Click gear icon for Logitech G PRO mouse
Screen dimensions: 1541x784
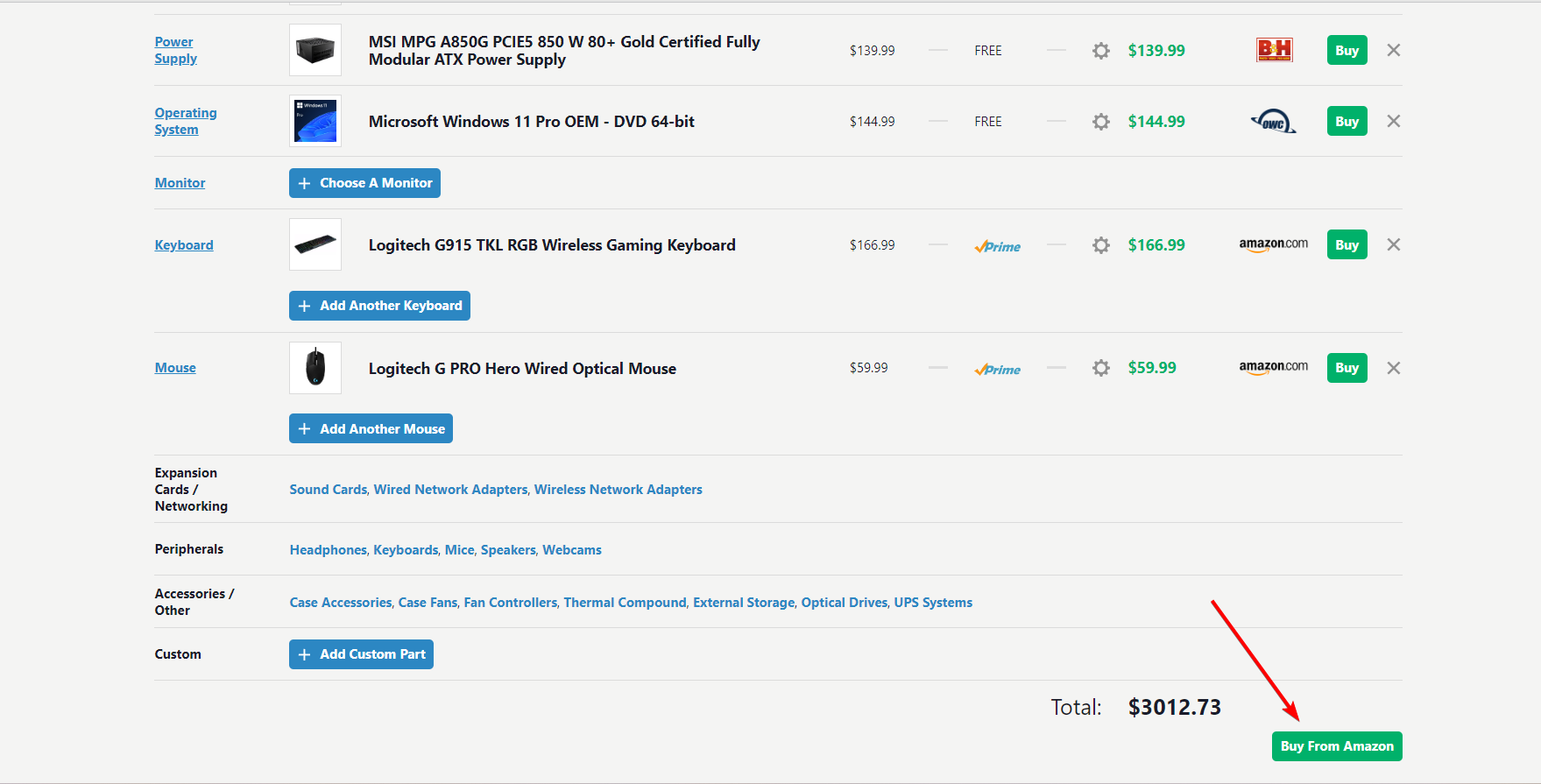click(1101, 368)
